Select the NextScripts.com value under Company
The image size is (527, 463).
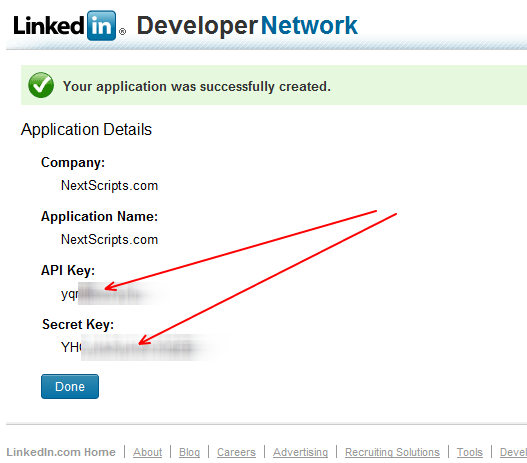pyautogui.click(x=109, y=185)
